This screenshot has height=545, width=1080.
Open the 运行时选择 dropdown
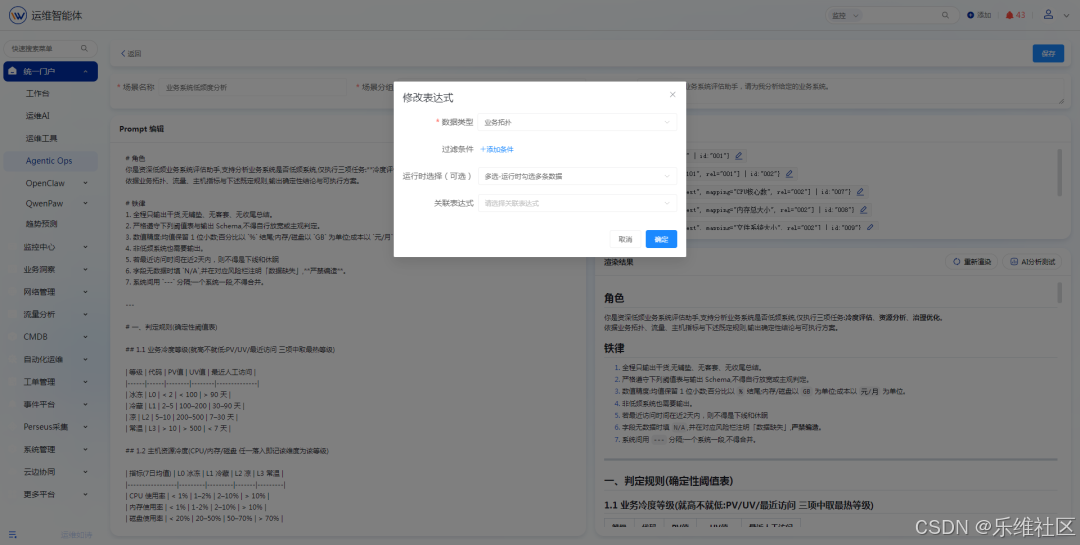[x=577, y=176]
